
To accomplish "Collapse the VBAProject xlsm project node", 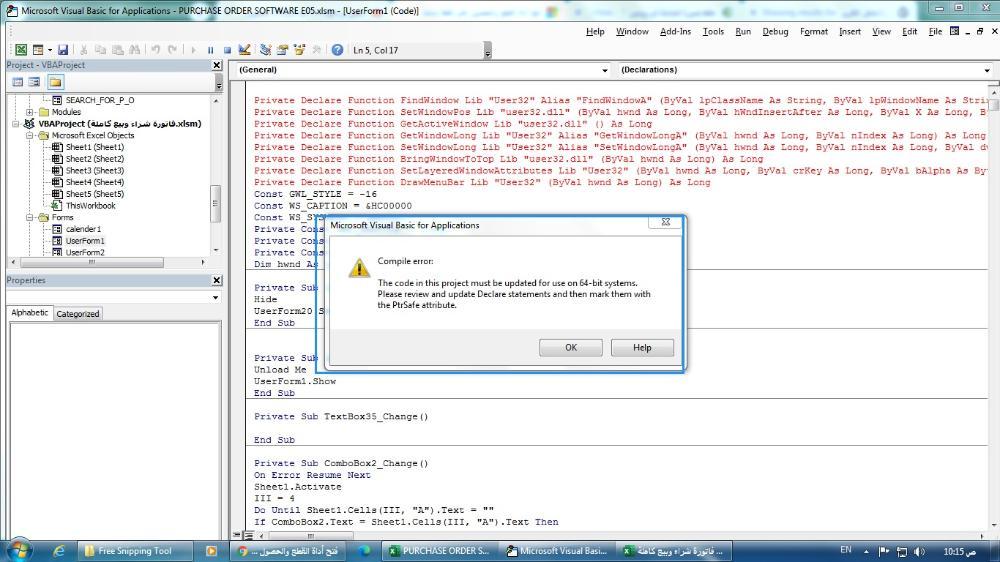I will [x=16, y=124].
